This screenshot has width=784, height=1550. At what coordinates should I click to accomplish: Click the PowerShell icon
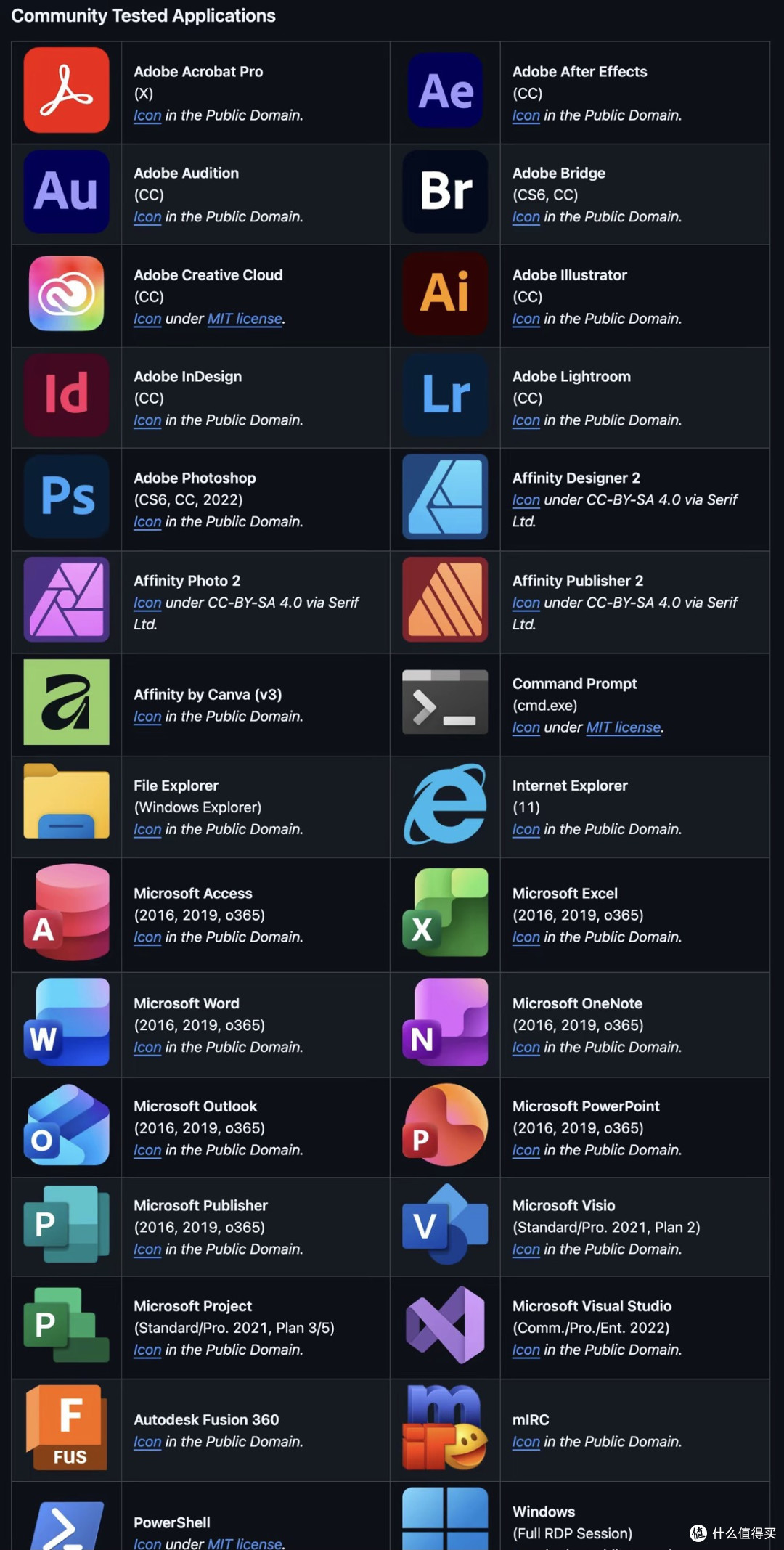pyautogui.click(x=67, y=1525)
